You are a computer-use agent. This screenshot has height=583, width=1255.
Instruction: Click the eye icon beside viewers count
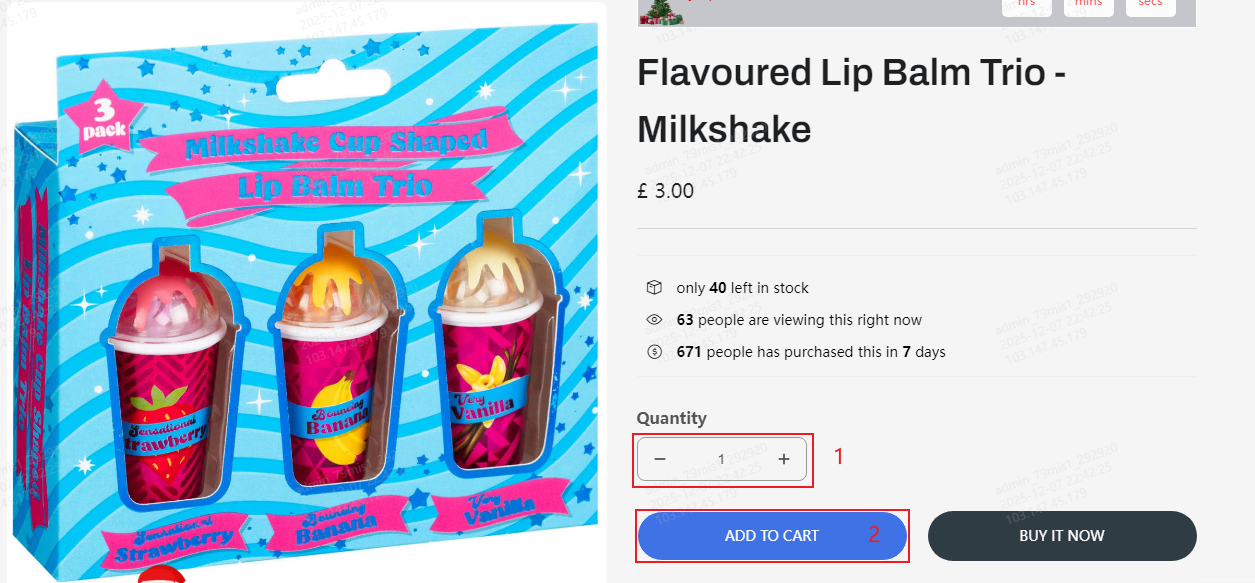pyautogui.click(x=654, y=320)
